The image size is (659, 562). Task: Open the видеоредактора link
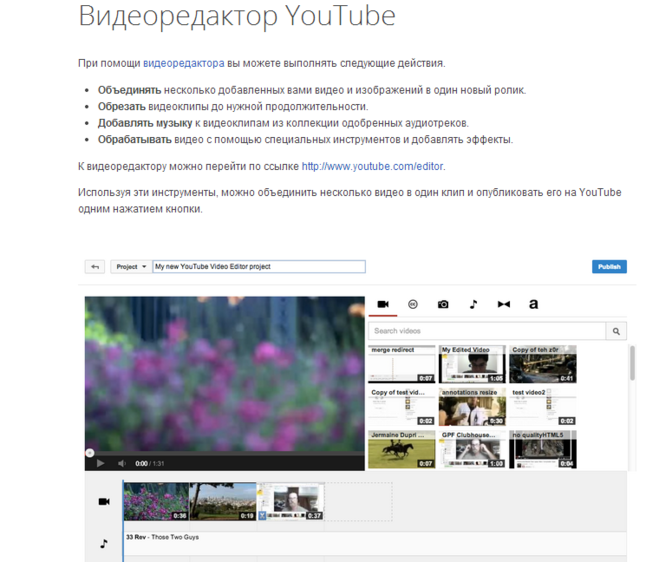point(184,63)
